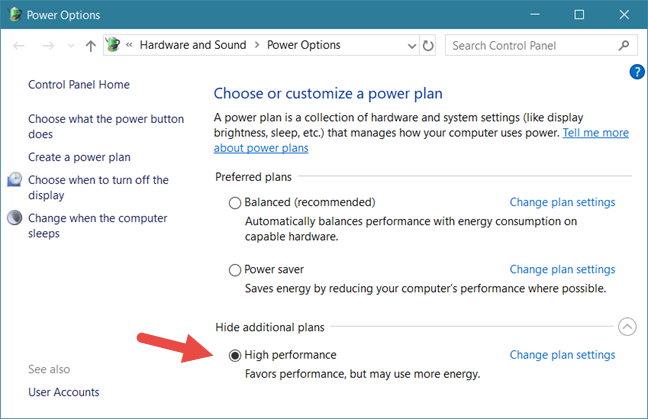Screen dimensions: 648x419
Task: Click the forward navigation arrow
Action: tap(48, 45)
